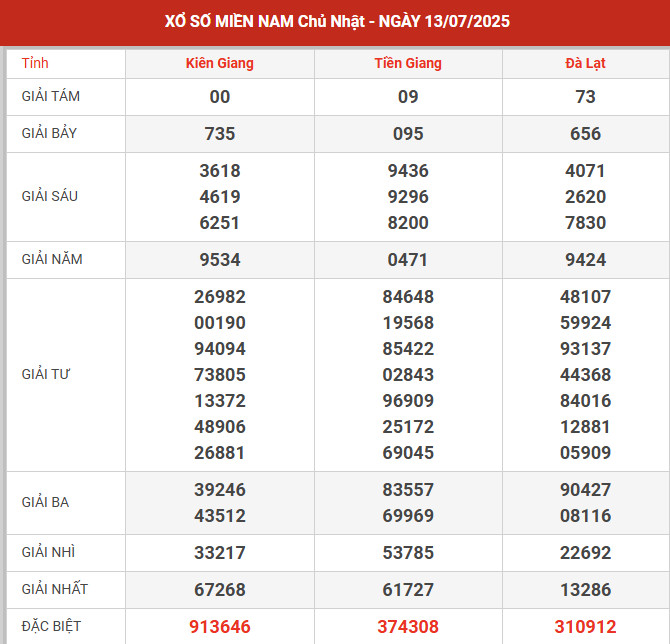Viewport: 670px width, 644px height.
Task: Click Tiền Giang giải tám number 09
Action: click(x=408, y=97)
